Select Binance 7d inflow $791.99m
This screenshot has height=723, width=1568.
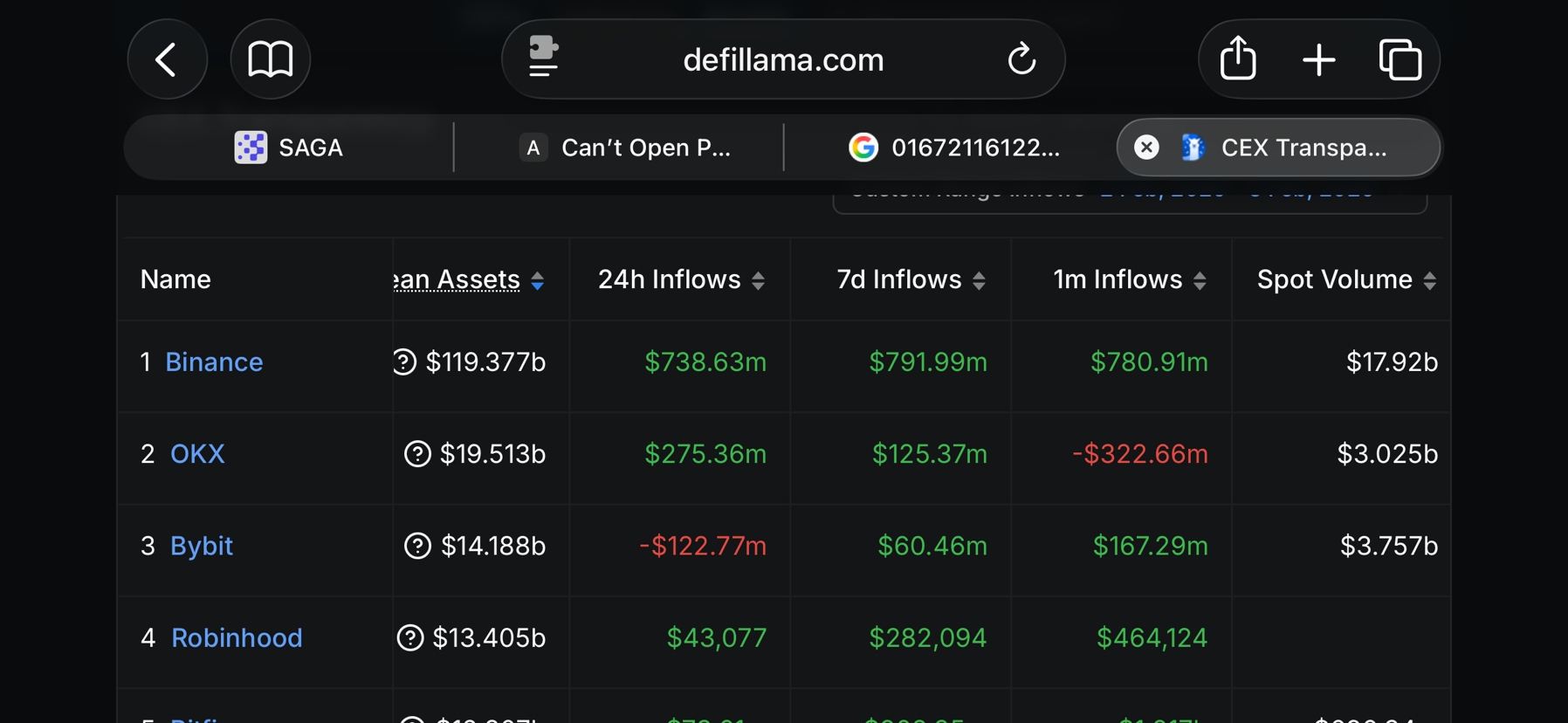(928, 361)
